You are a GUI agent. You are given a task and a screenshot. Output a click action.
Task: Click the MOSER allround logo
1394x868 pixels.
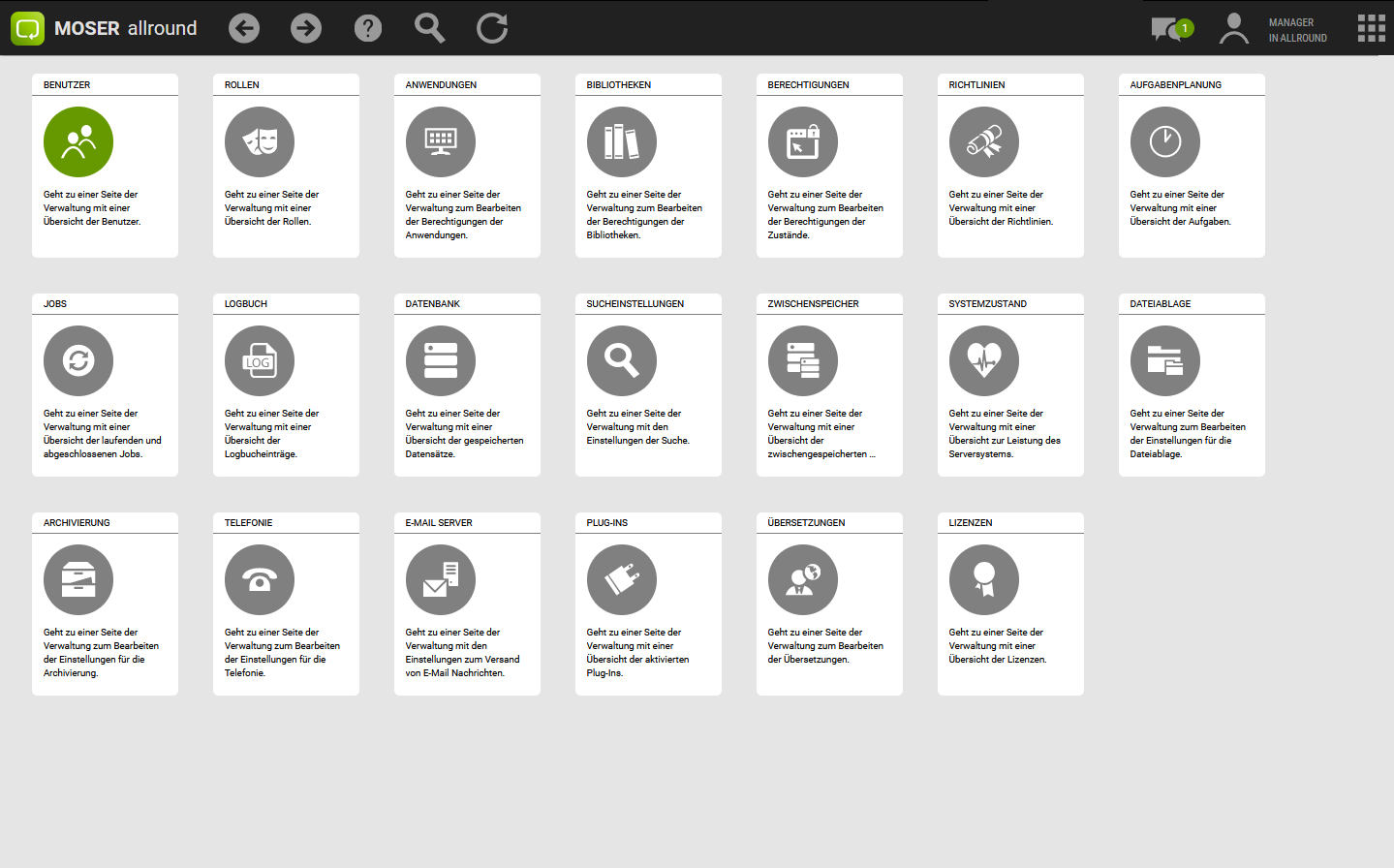[105, 28]
